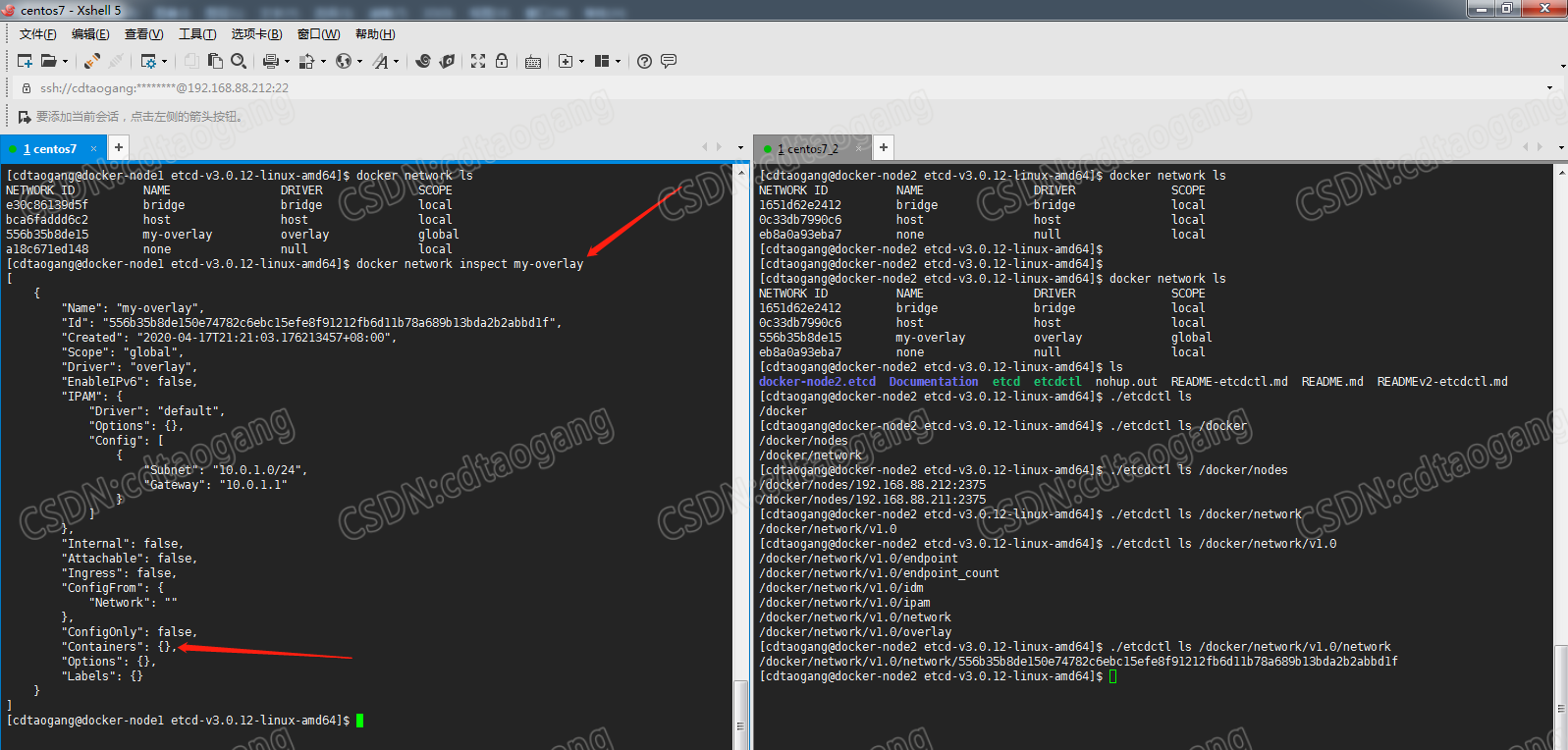
Task: Click the Xftp swirl icon
Action: [x=423, y=61]
